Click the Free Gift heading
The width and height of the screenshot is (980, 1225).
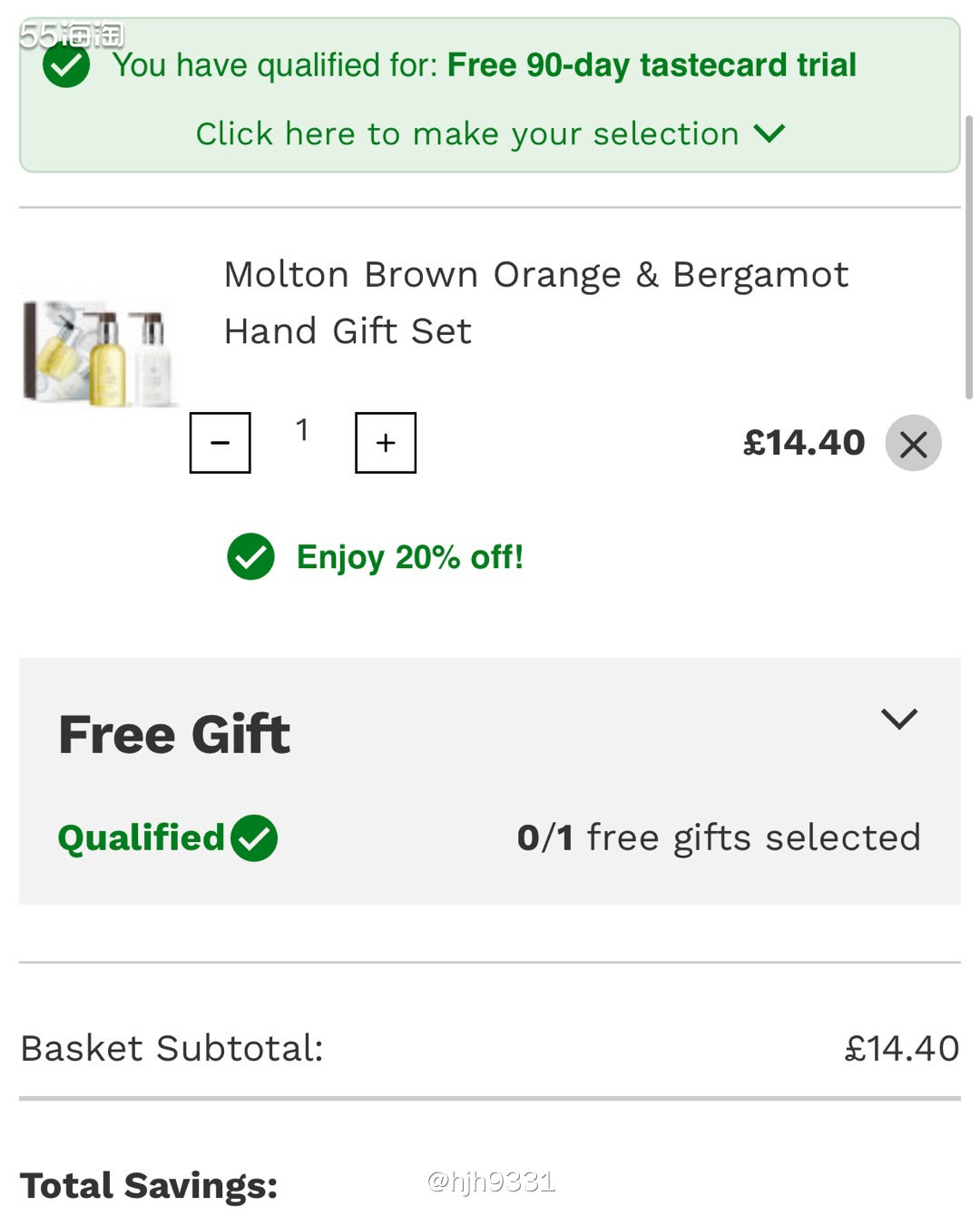[174, 734]
